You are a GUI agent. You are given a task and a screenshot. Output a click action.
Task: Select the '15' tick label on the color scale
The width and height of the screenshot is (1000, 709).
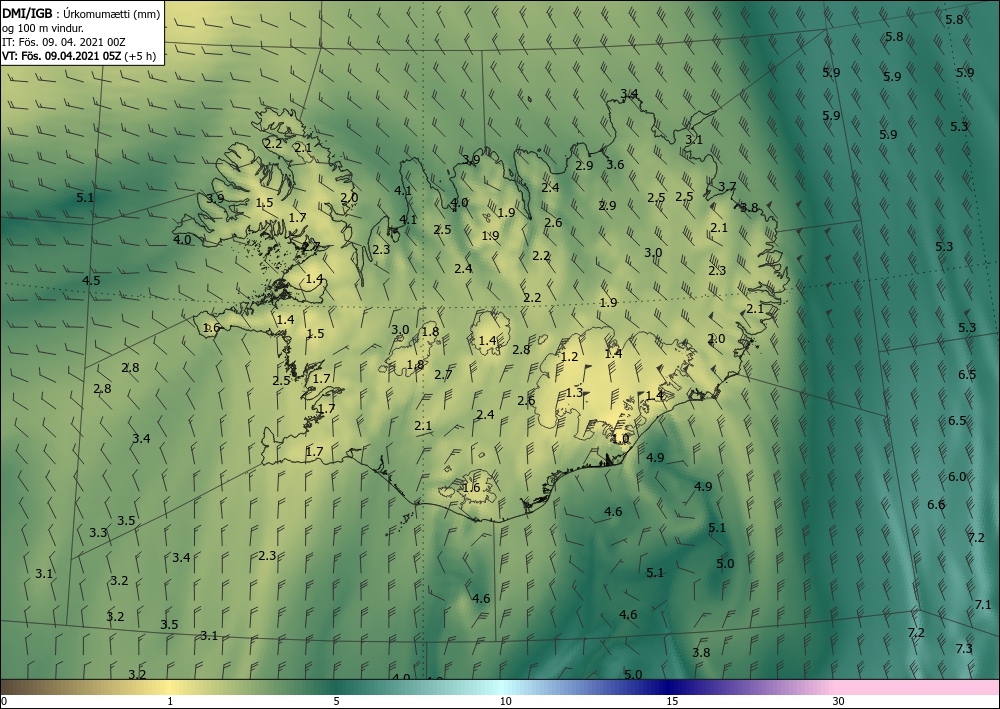click(x=672, y=701)
